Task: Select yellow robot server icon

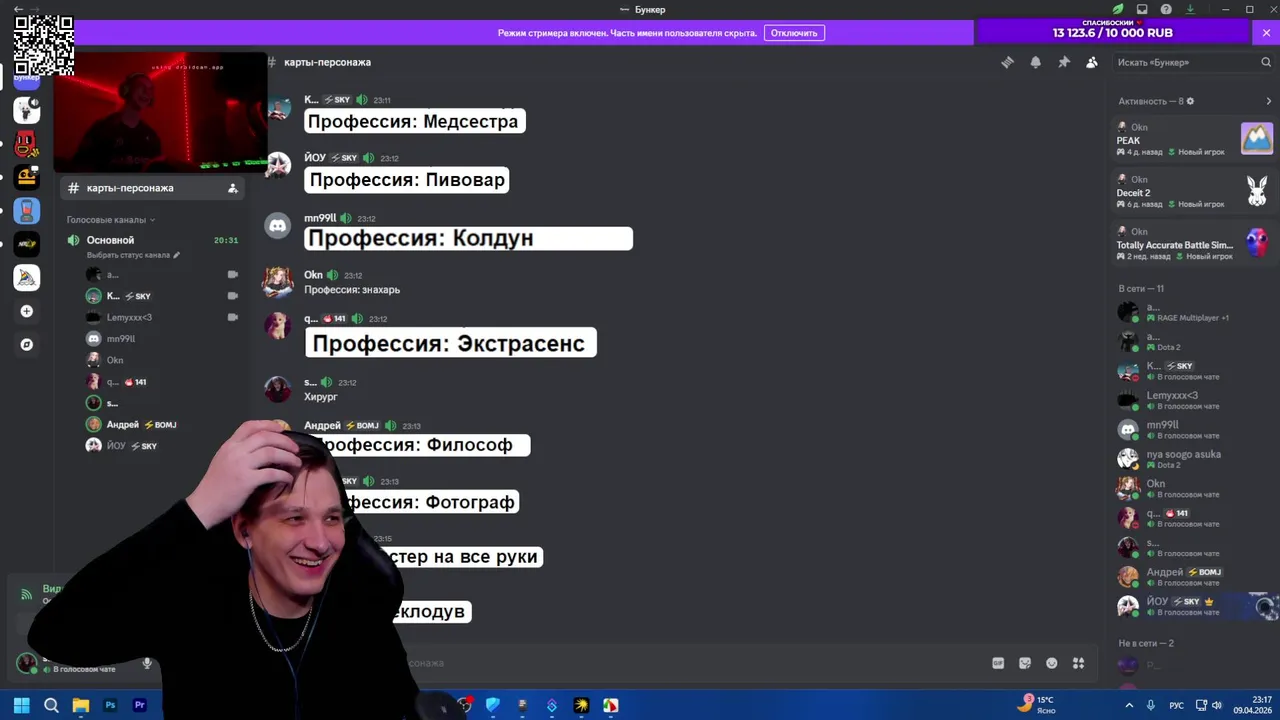Action: pyautogui.click(x=27, y=177)
